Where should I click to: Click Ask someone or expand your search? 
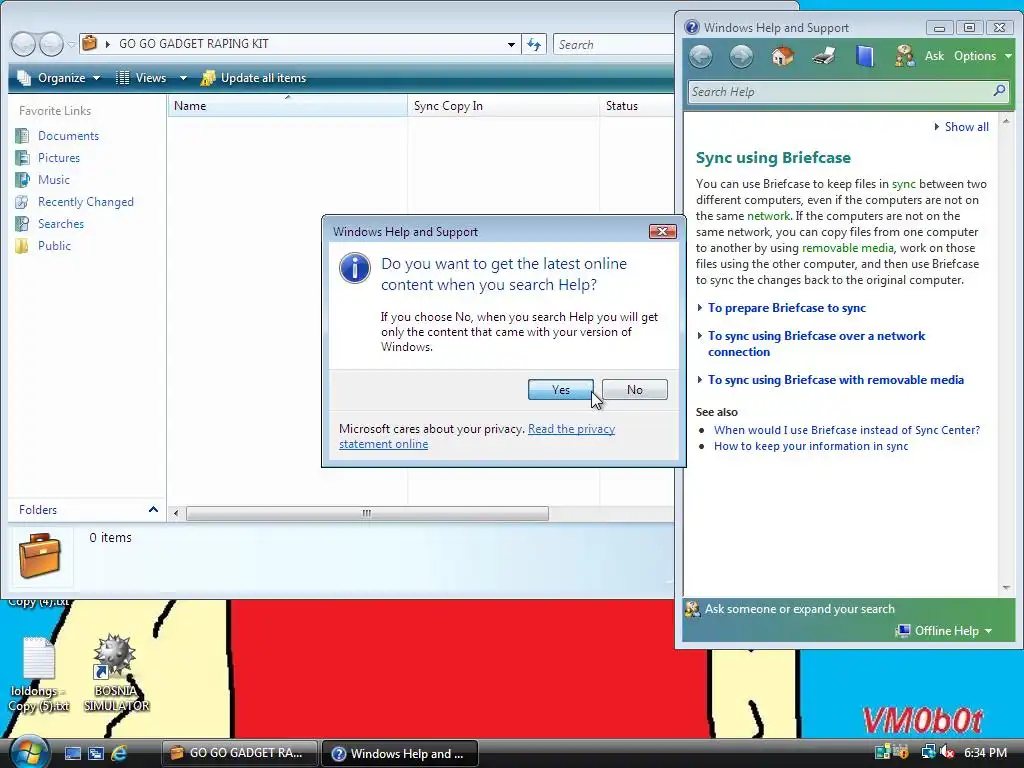[799, 609]
